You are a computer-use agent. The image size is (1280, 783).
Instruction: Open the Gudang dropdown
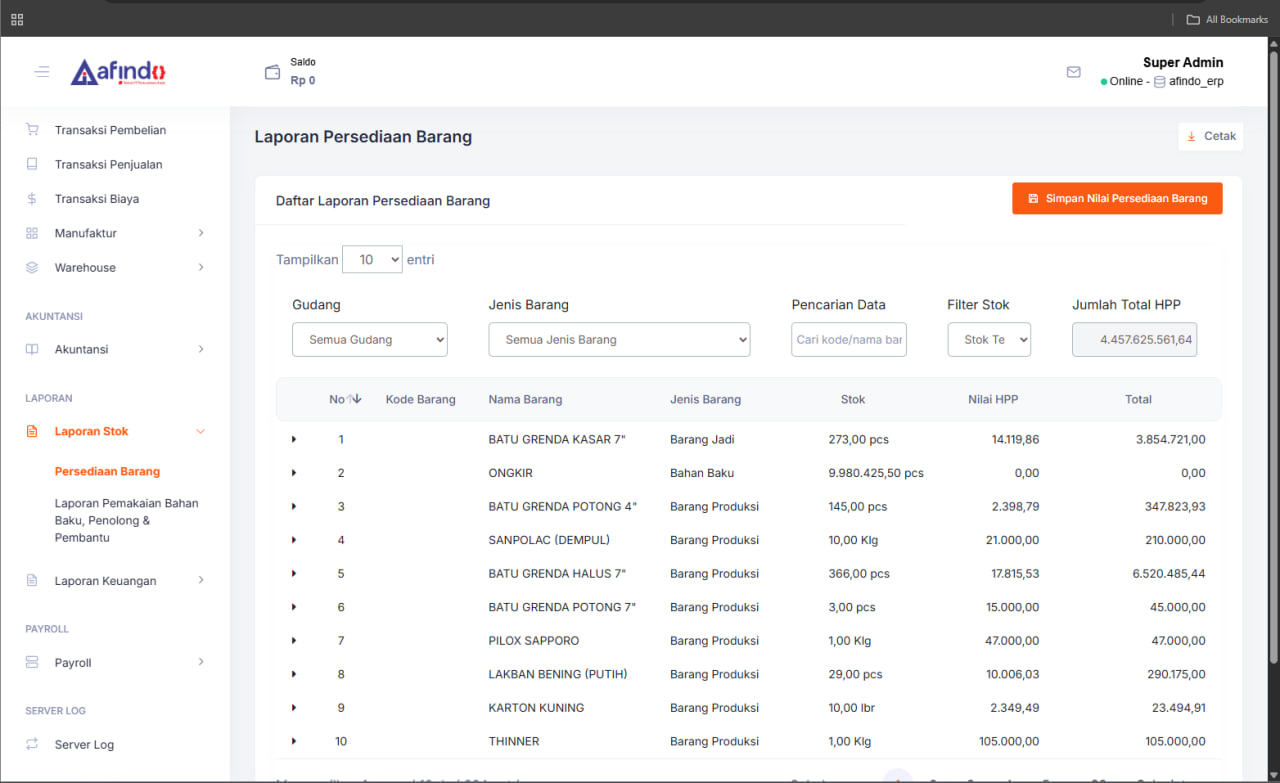[x=370, y=340]
